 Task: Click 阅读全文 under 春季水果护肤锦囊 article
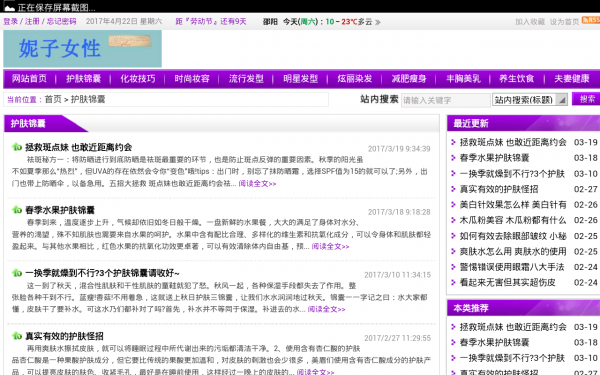330,246
